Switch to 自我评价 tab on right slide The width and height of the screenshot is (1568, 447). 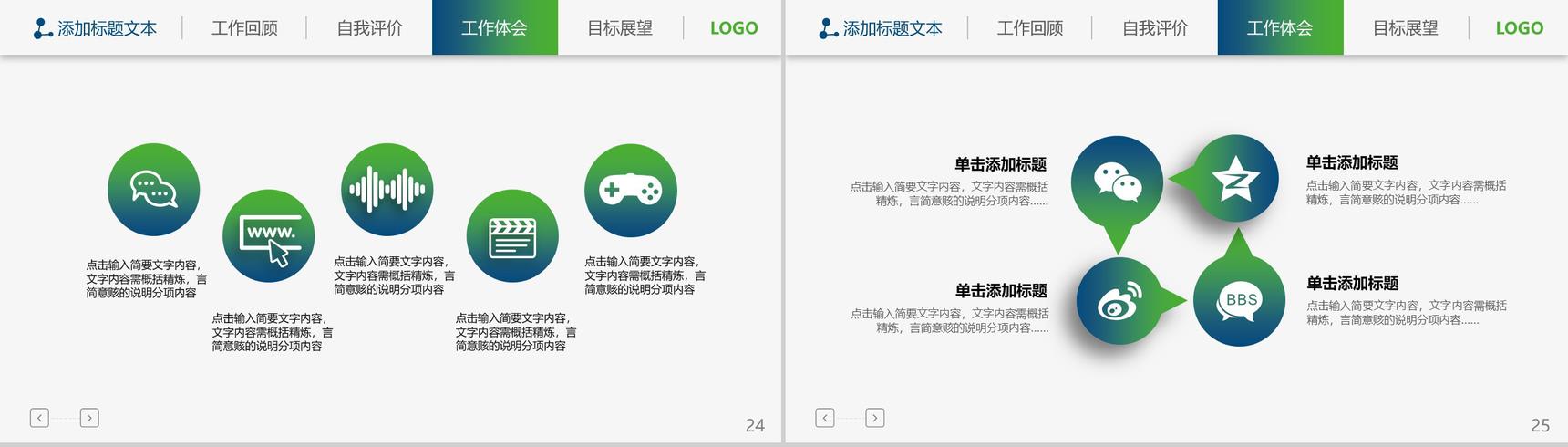(x=1155, y=28)
